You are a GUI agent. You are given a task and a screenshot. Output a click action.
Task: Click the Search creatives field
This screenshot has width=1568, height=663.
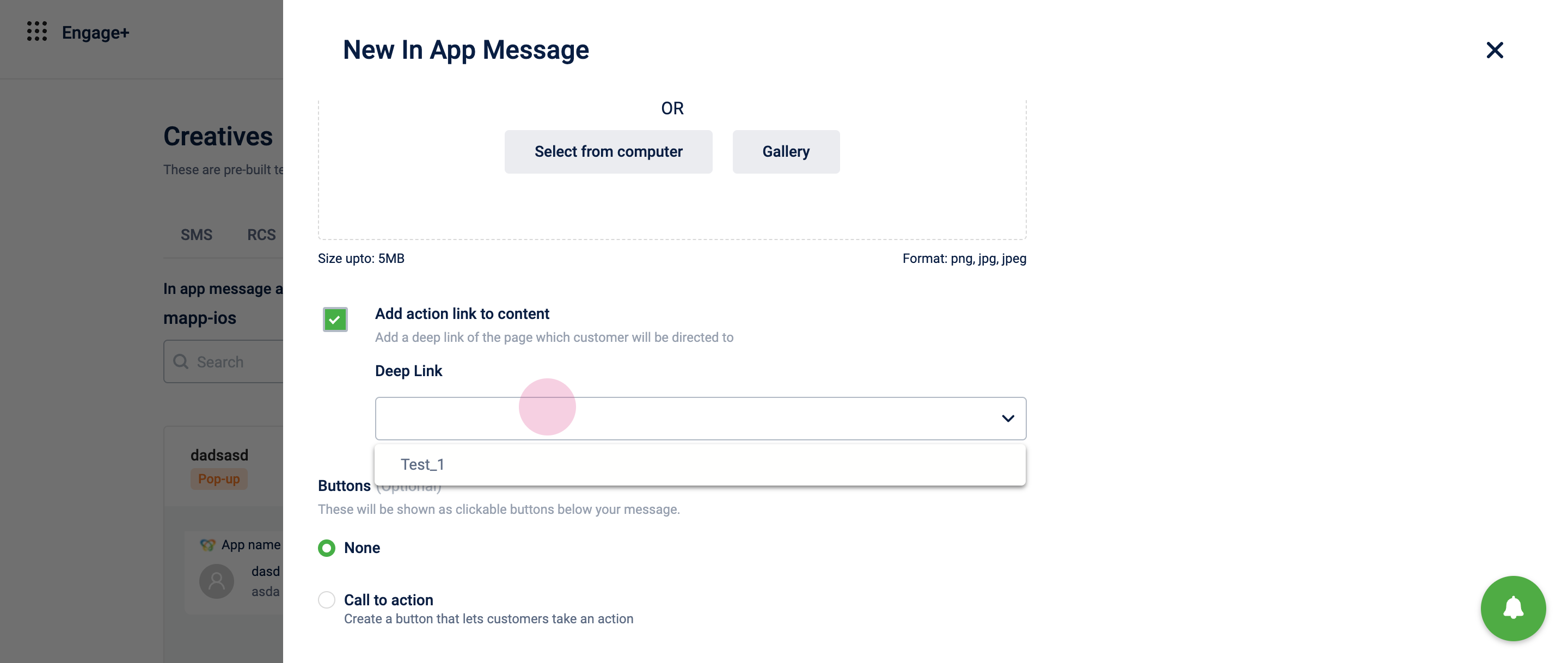point(224,361)
